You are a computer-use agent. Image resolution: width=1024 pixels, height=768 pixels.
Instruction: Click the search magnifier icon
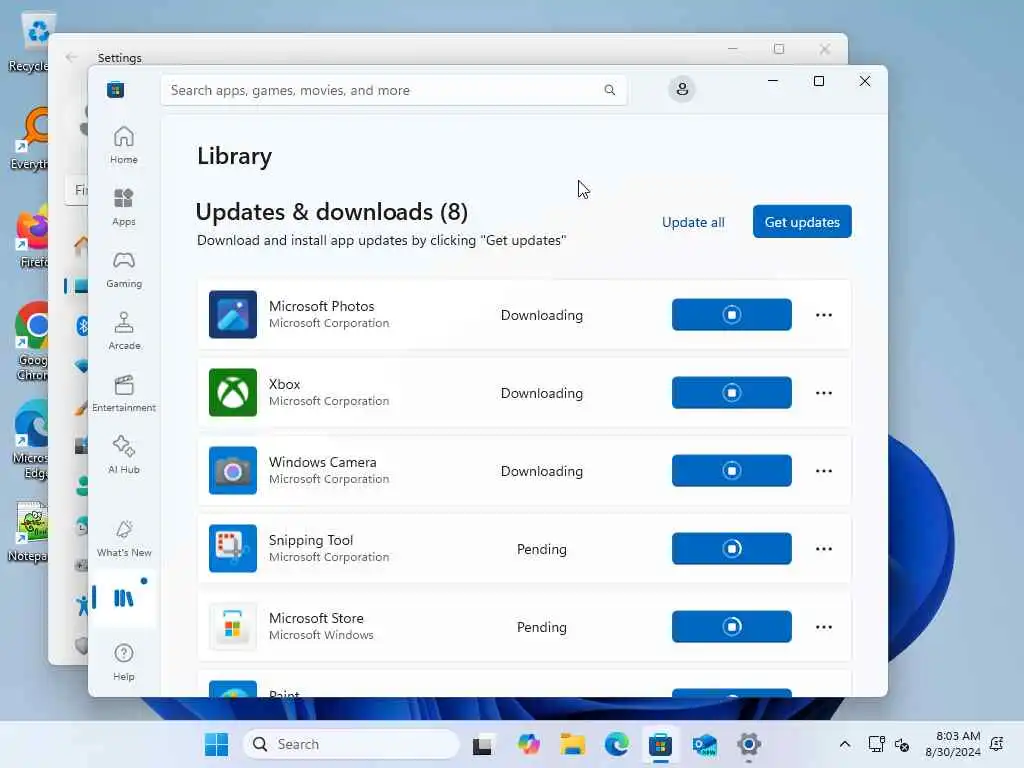tap(609, 90)
